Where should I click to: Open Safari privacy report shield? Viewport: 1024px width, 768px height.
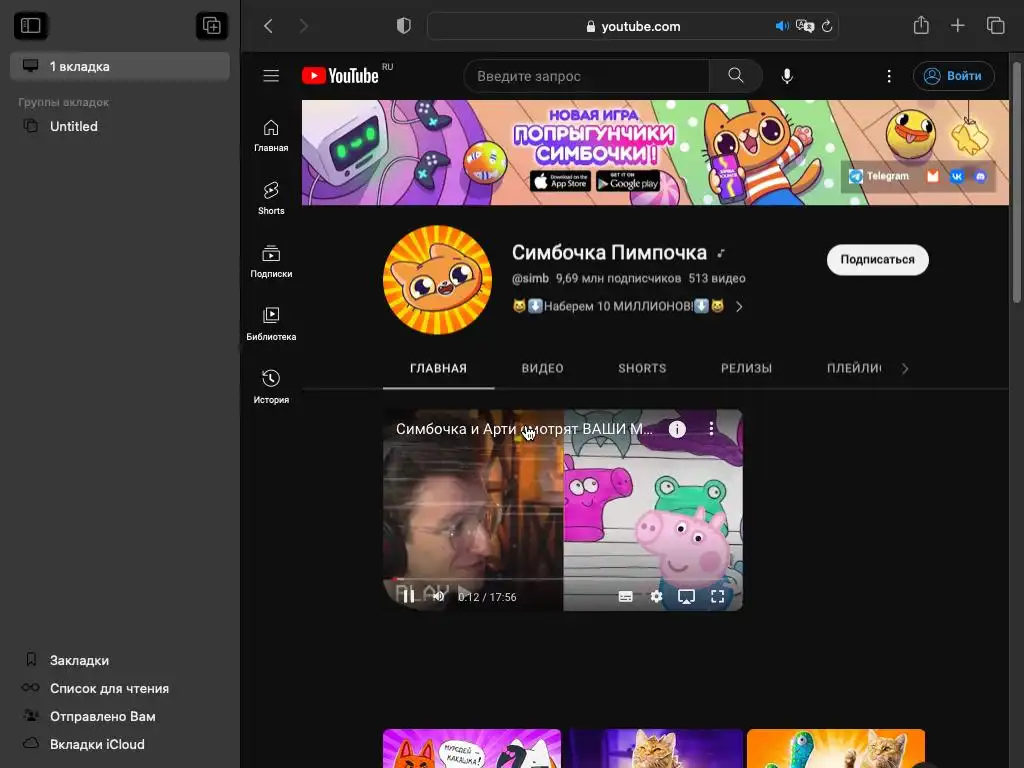pos(404,26)
